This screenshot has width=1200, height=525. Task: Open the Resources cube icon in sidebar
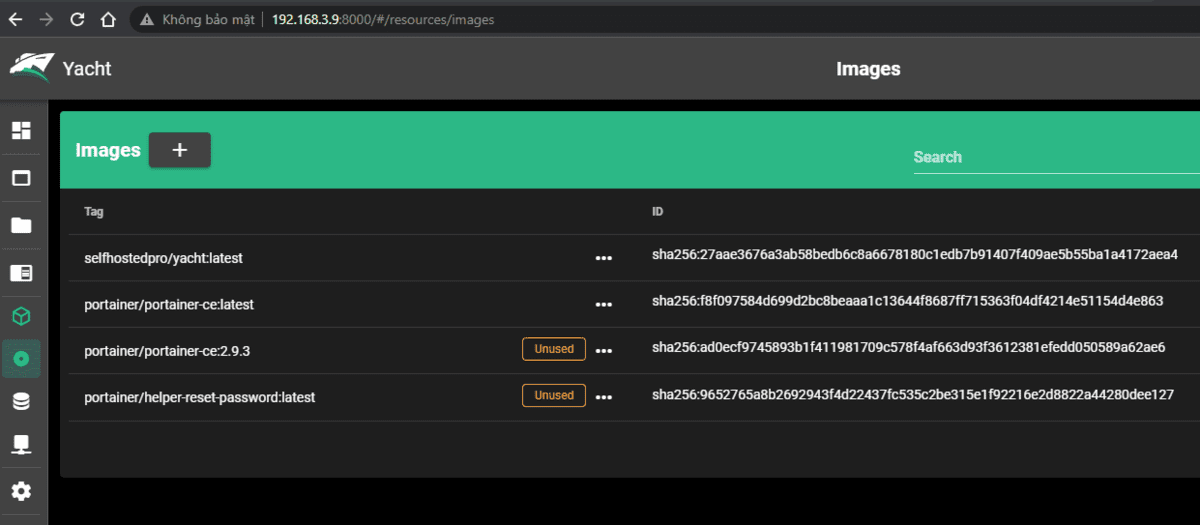[21, 316]
